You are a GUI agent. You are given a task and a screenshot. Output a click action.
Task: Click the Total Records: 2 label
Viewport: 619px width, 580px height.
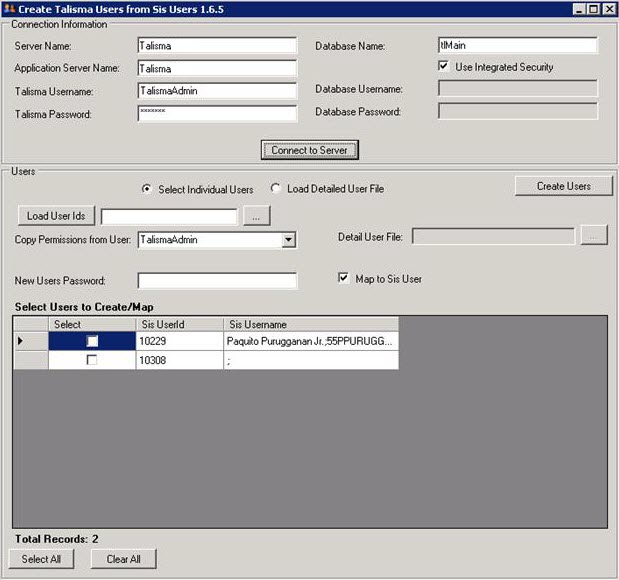click(56, 539)
